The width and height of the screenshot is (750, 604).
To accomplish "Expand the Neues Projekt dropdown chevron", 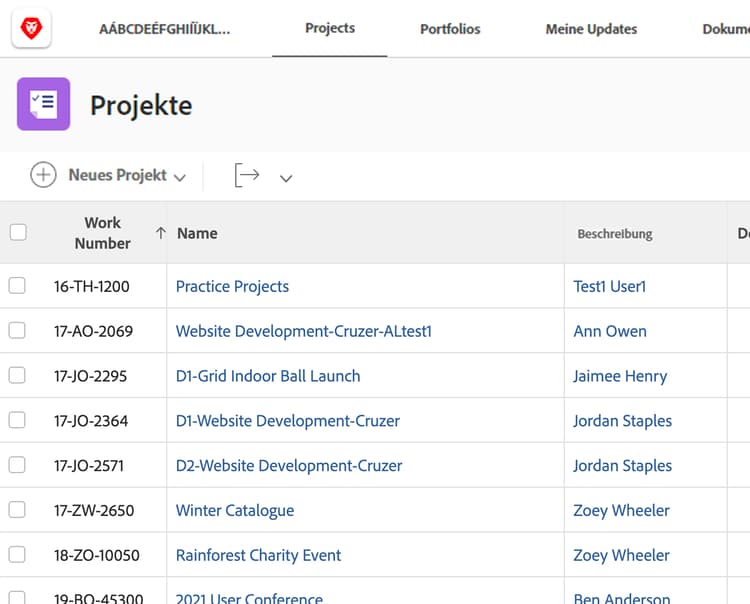I will 180,178.
